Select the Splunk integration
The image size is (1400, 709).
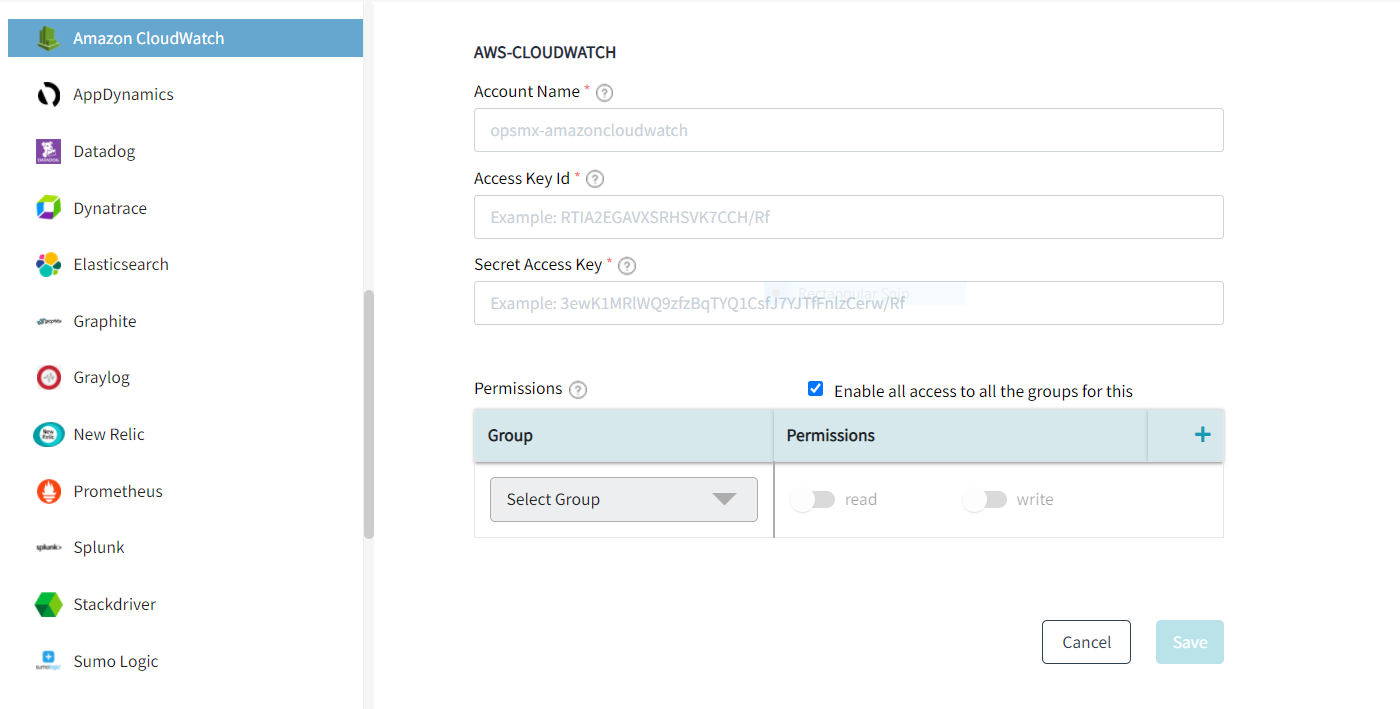[x=47, y=547]
